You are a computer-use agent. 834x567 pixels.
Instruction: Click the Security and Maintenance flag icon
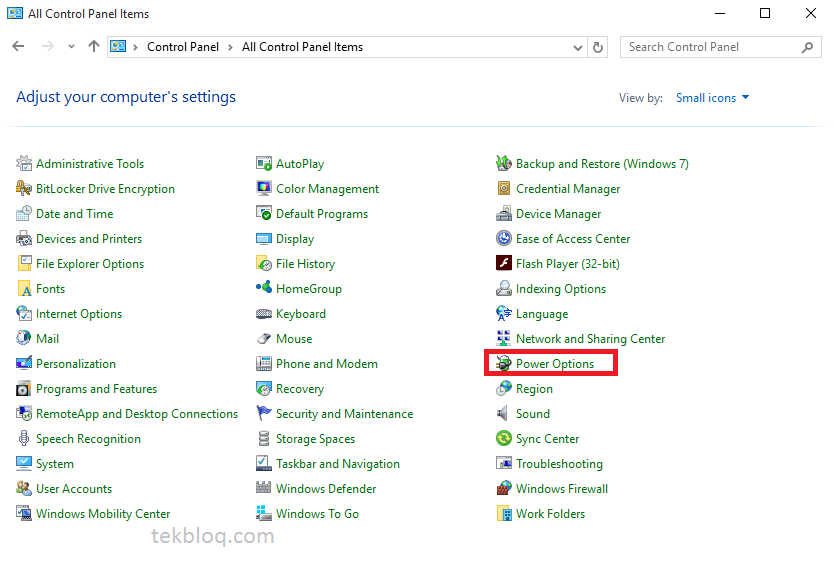point(264,413)
